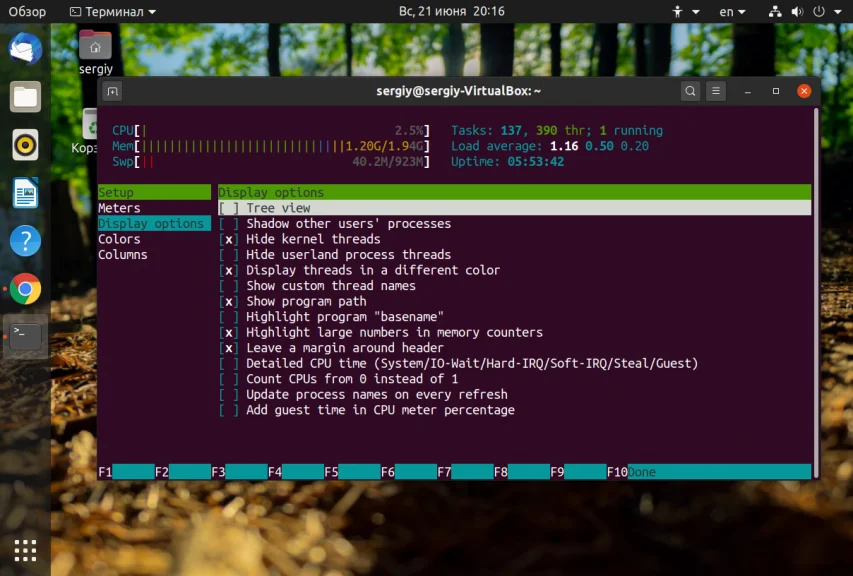This screenshot has width=853, height=576.
Task: Open the en language dropdown
Action: 732,11
